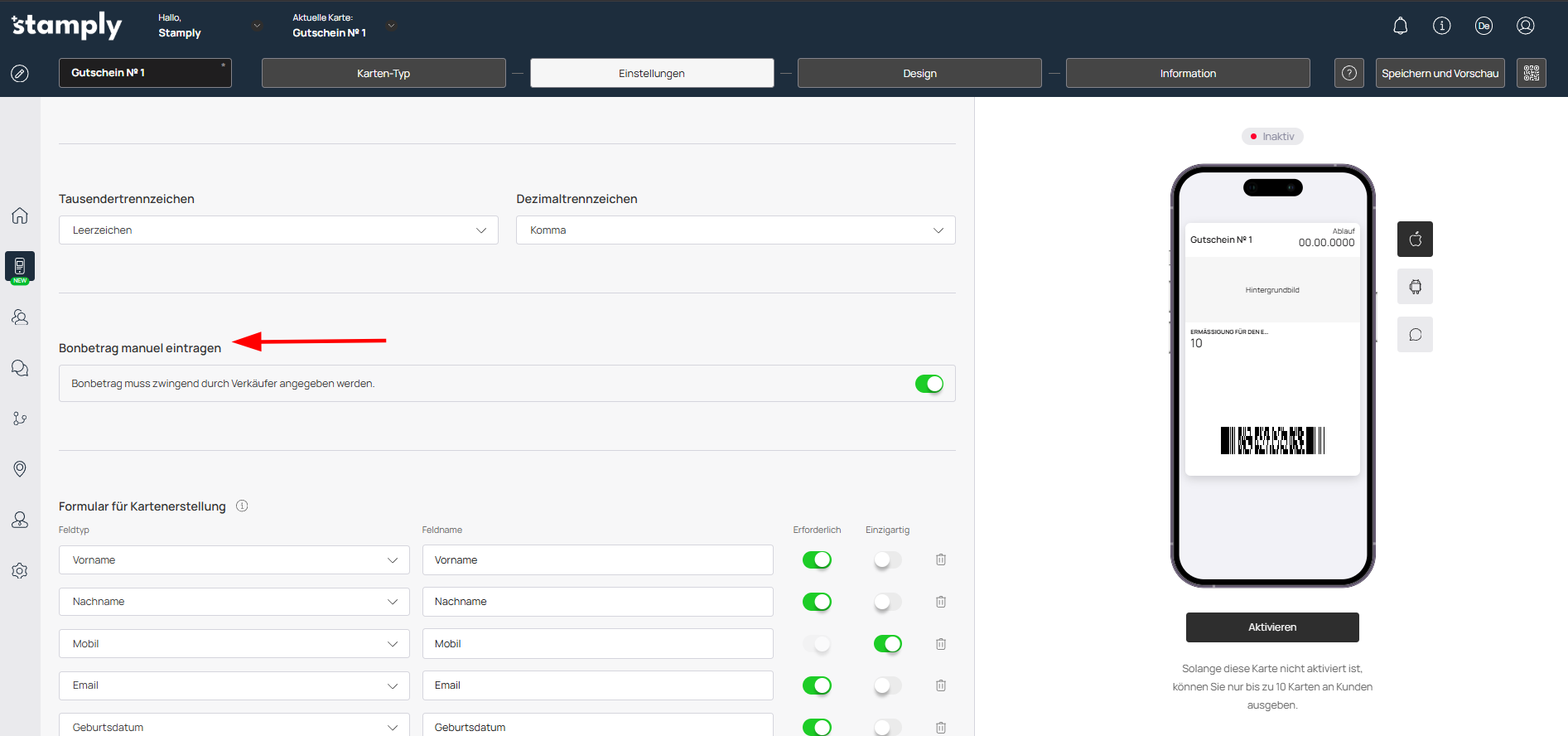The height and width of the screenshot is (736, 1568).
Task: Click the QR code icon
Action: (1531, 73)
